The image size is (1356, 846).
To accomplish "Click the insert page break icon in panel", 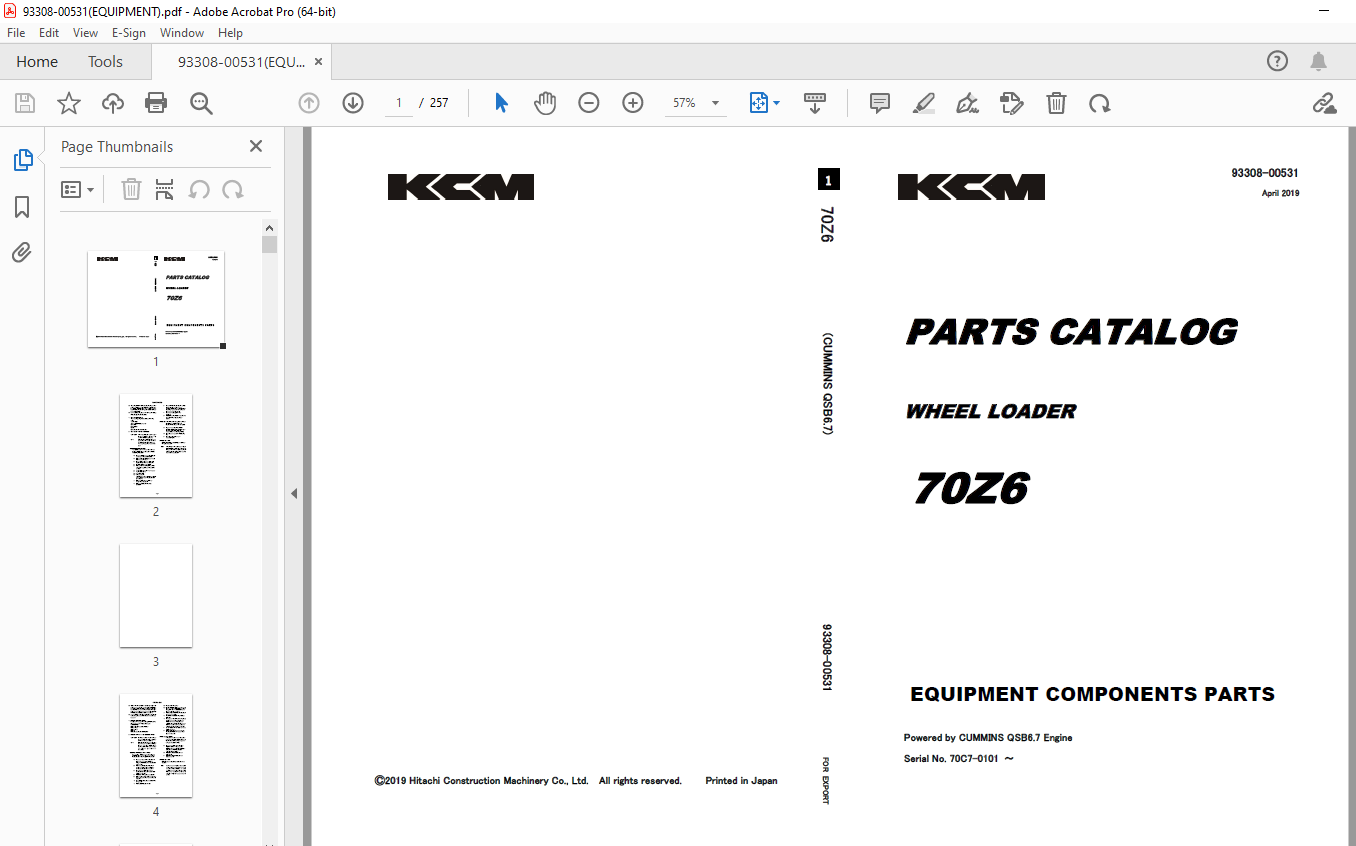I will [165, 189].
